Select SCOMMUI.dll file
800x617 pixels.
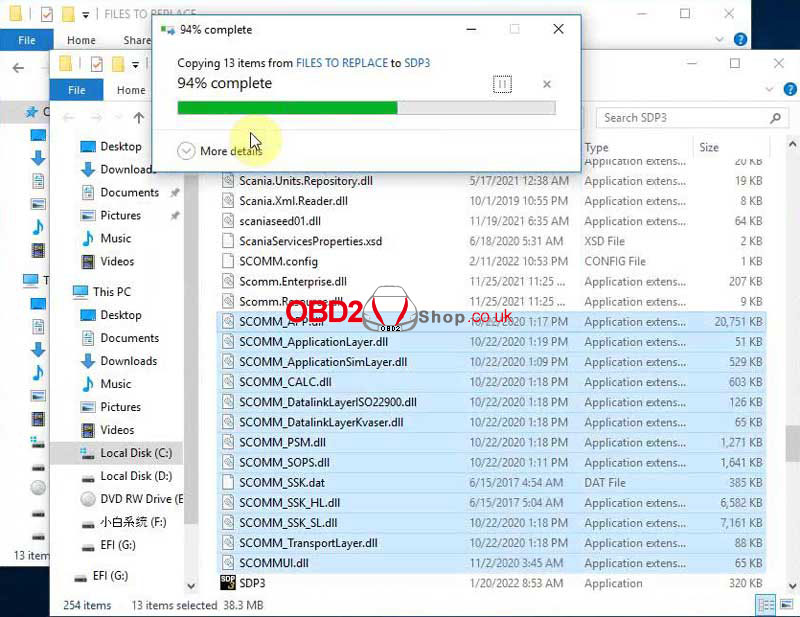coord(274,563)
